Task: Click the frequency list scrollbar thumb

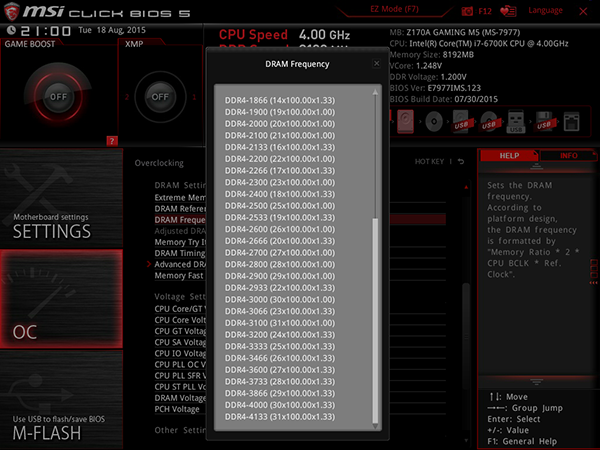Action: tap(375, 320)
